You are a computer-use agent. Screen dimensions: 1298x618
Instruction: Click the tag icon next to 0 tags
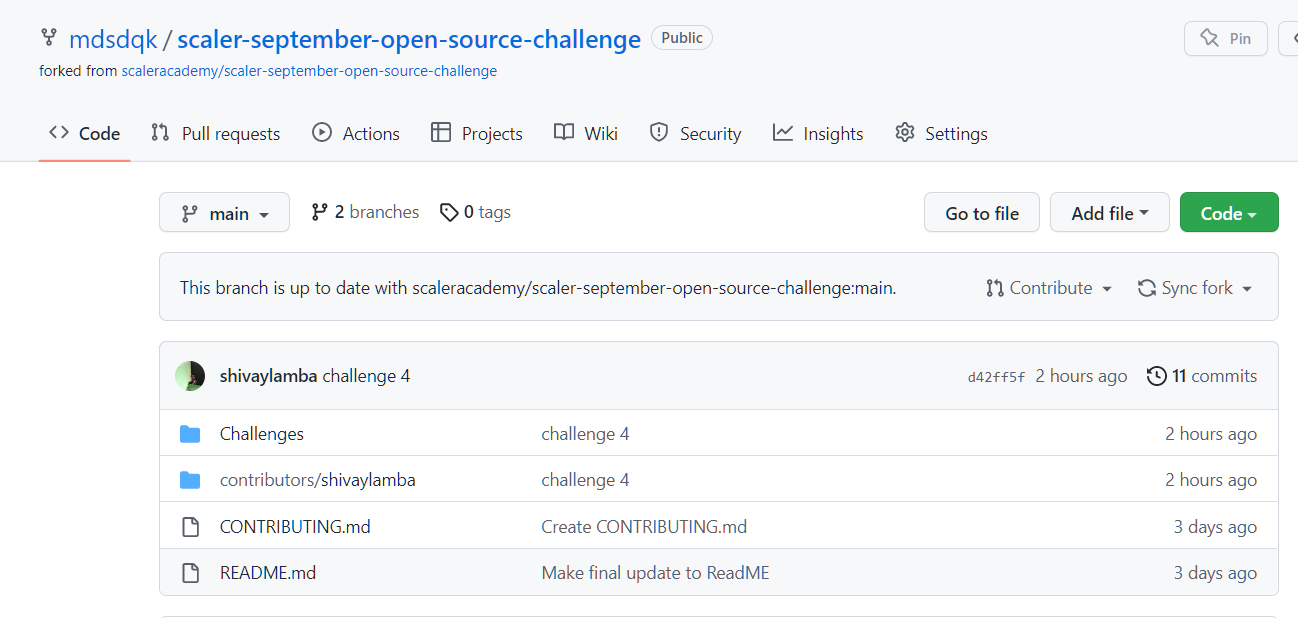click(450, 211)
